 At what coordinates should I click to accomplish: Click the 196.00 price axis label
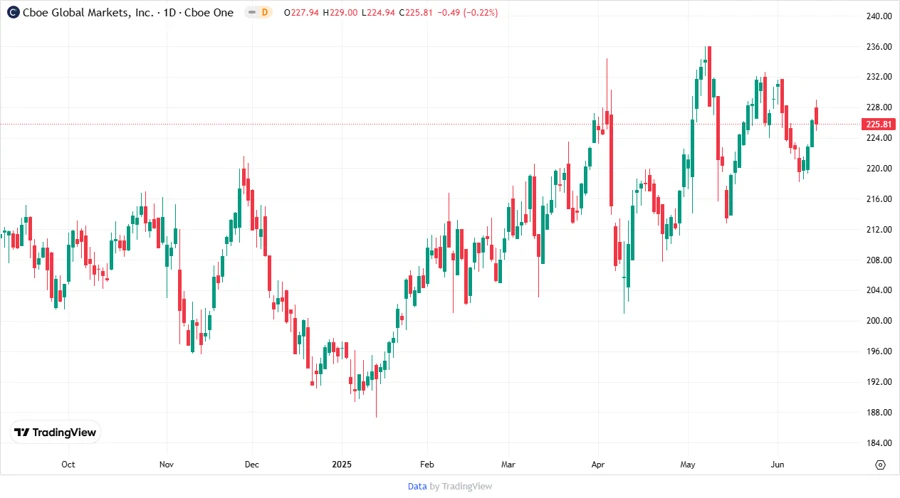click(x=879, y=351)
